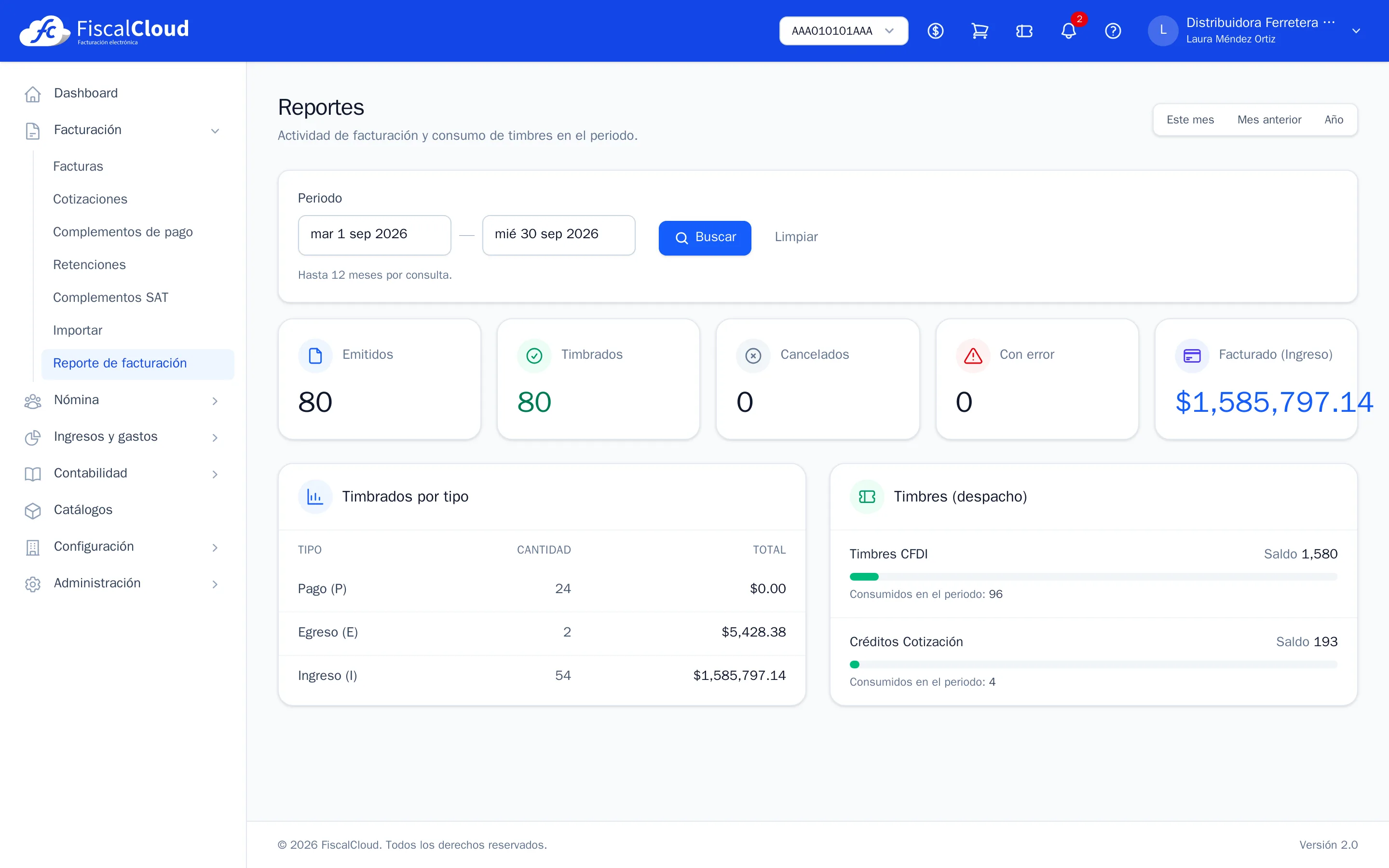Open the help question mark icon
Screen dimensions: 1389x868
coord(1113,31)
